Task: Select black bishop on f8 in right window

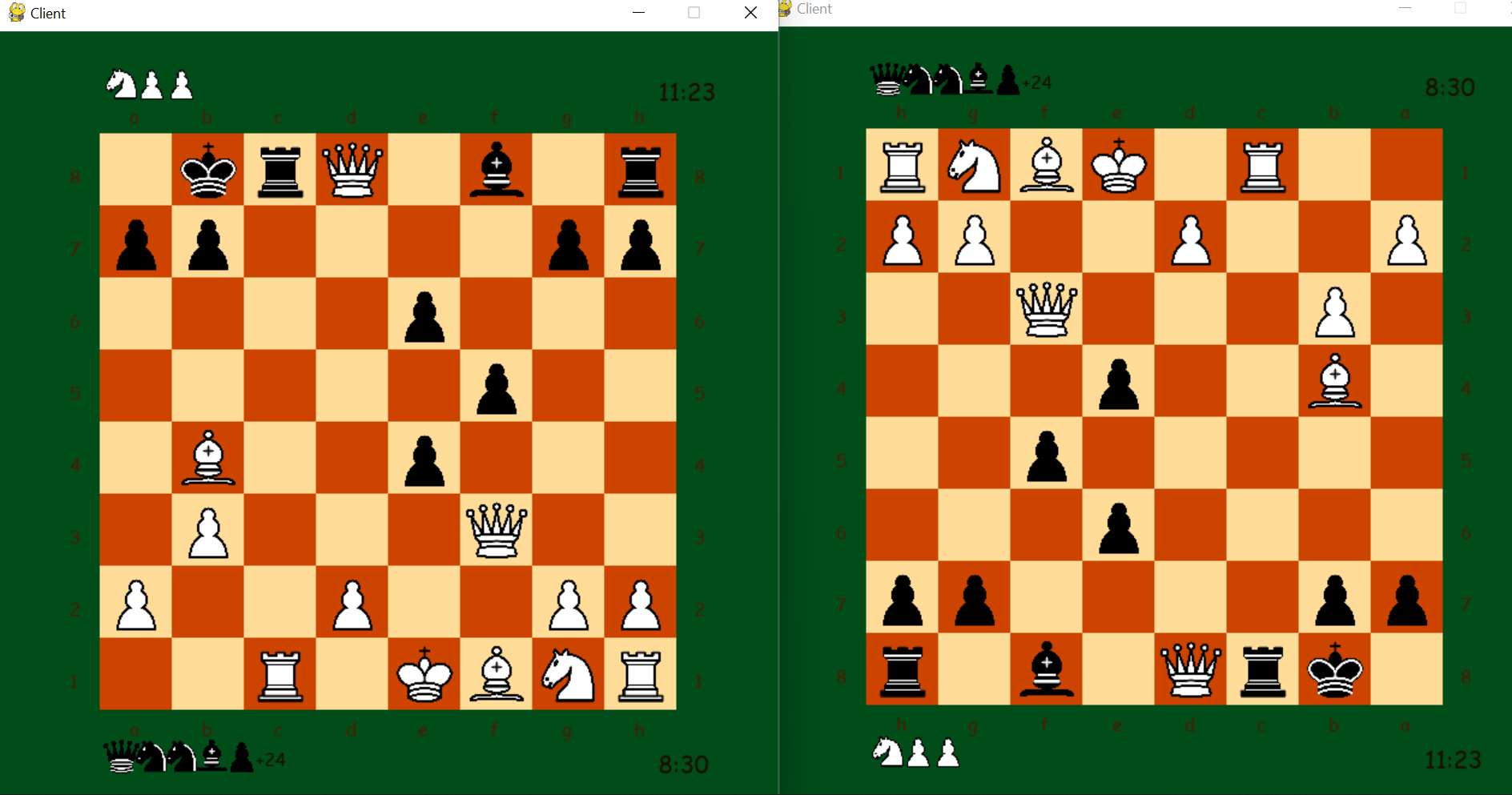Action: [1047, 669]
